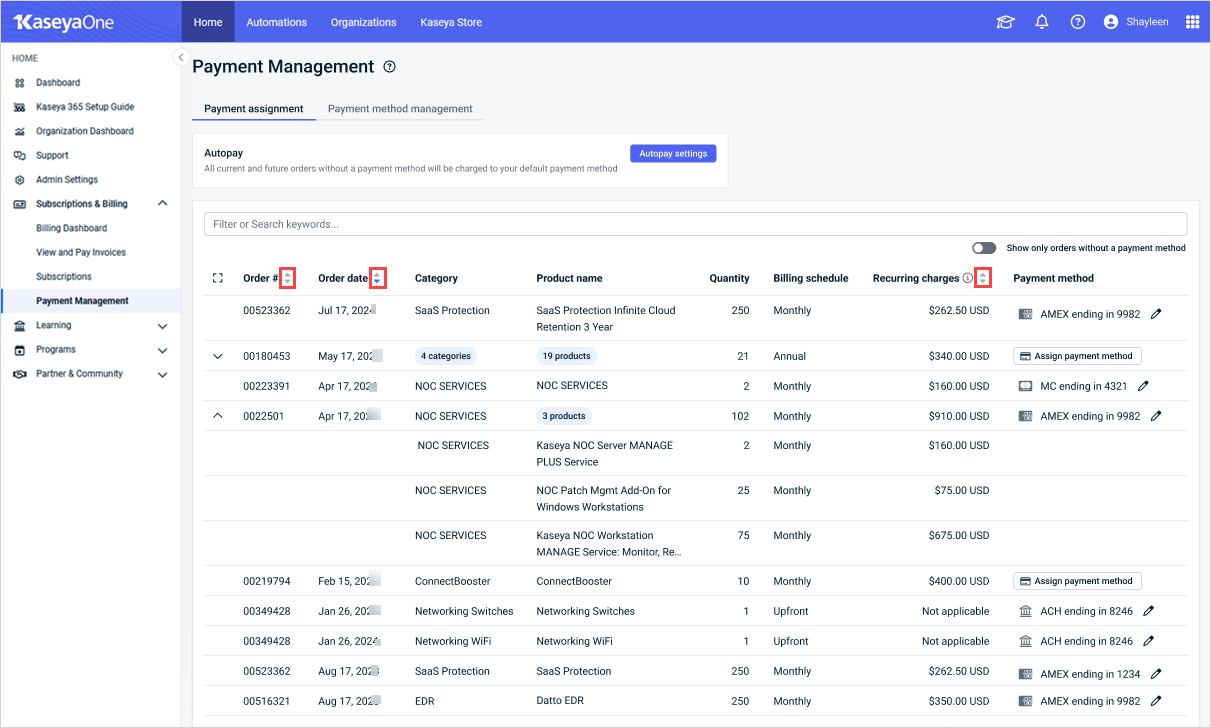Screen dimensions: 1211x728
Task: Open the Kaseya University graduation cap icon
Action: point(1005,22)
